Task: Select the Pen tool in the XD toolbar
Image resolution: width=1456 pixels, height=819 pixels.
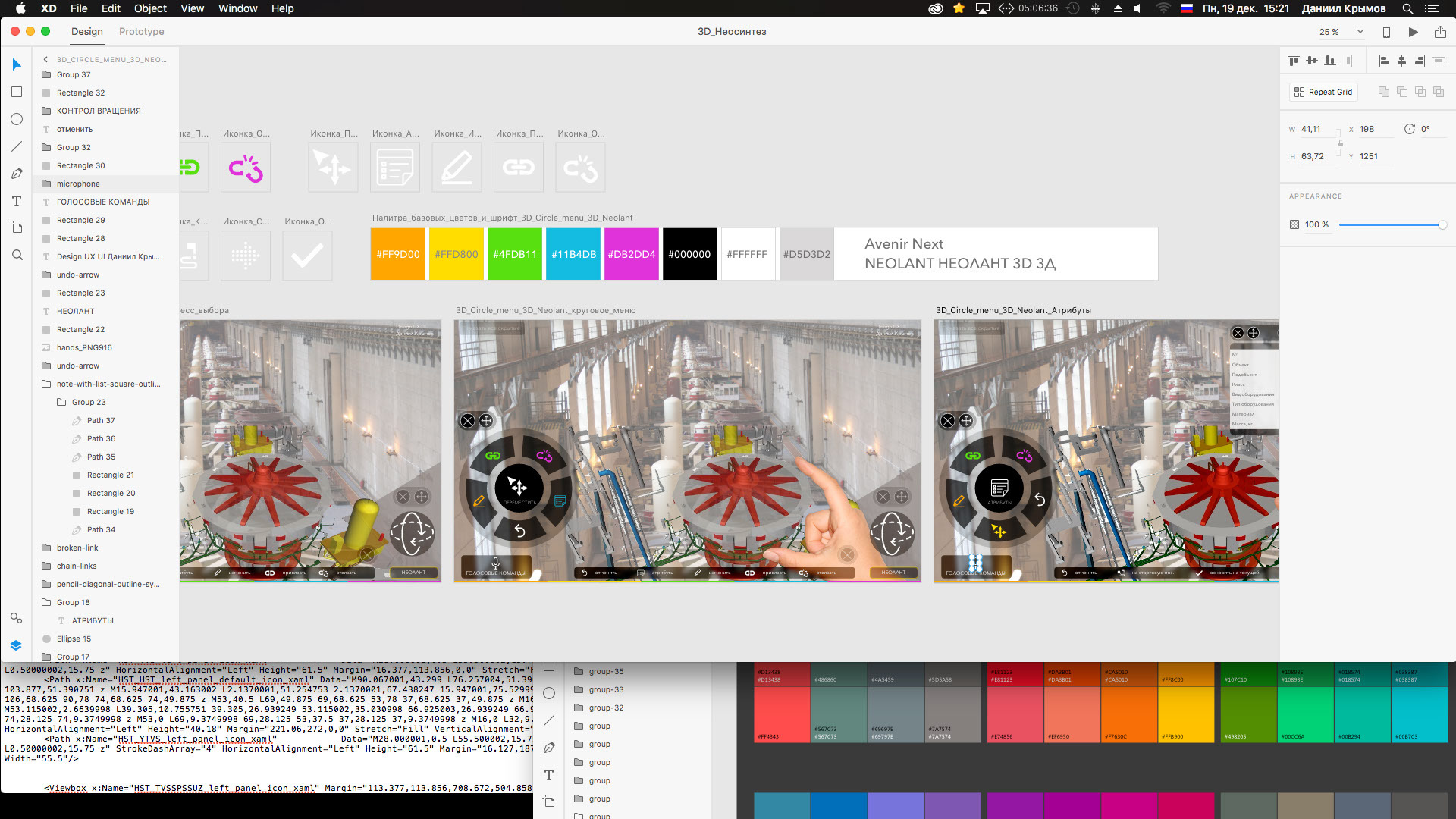Action: click(17, 174)
